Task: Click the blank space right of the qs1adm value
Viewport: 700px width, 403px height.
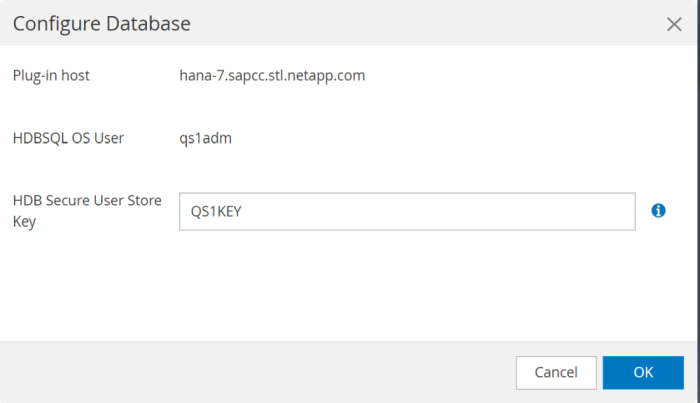Action: [450, 138]
